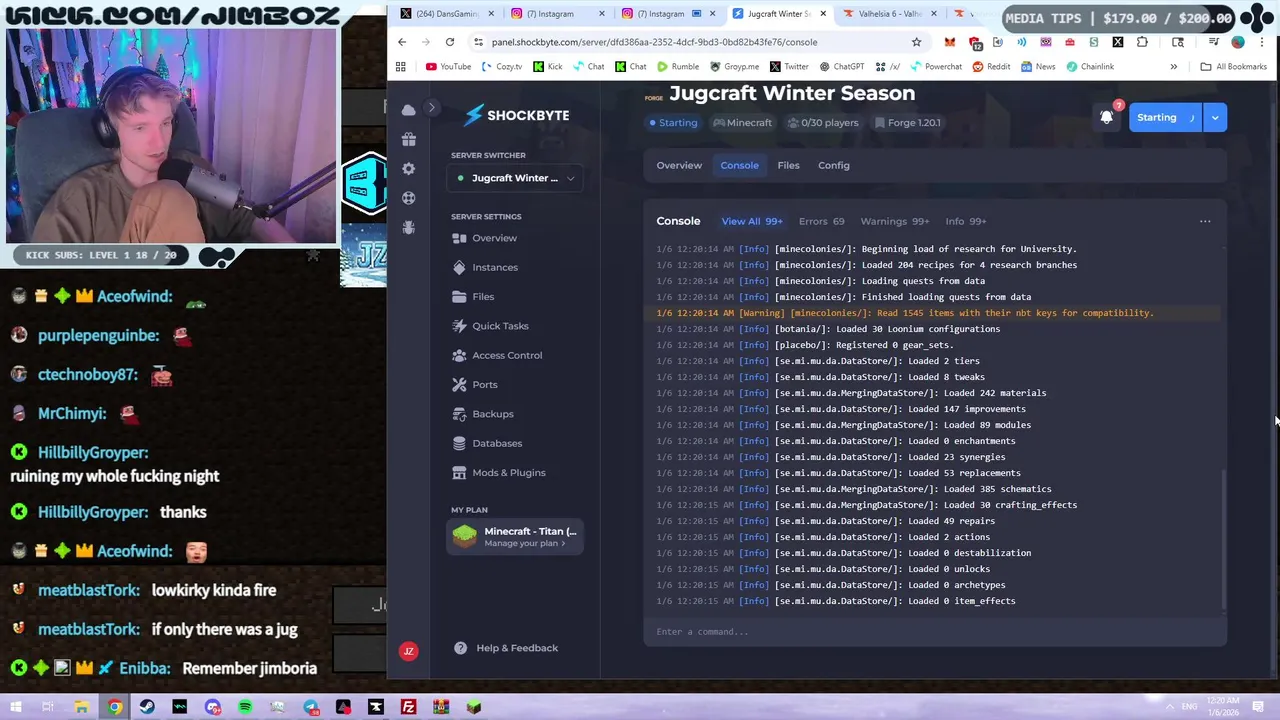1280x720 pixels.
Task: Open FileZilla from taskbar
Action: (408, 707)
